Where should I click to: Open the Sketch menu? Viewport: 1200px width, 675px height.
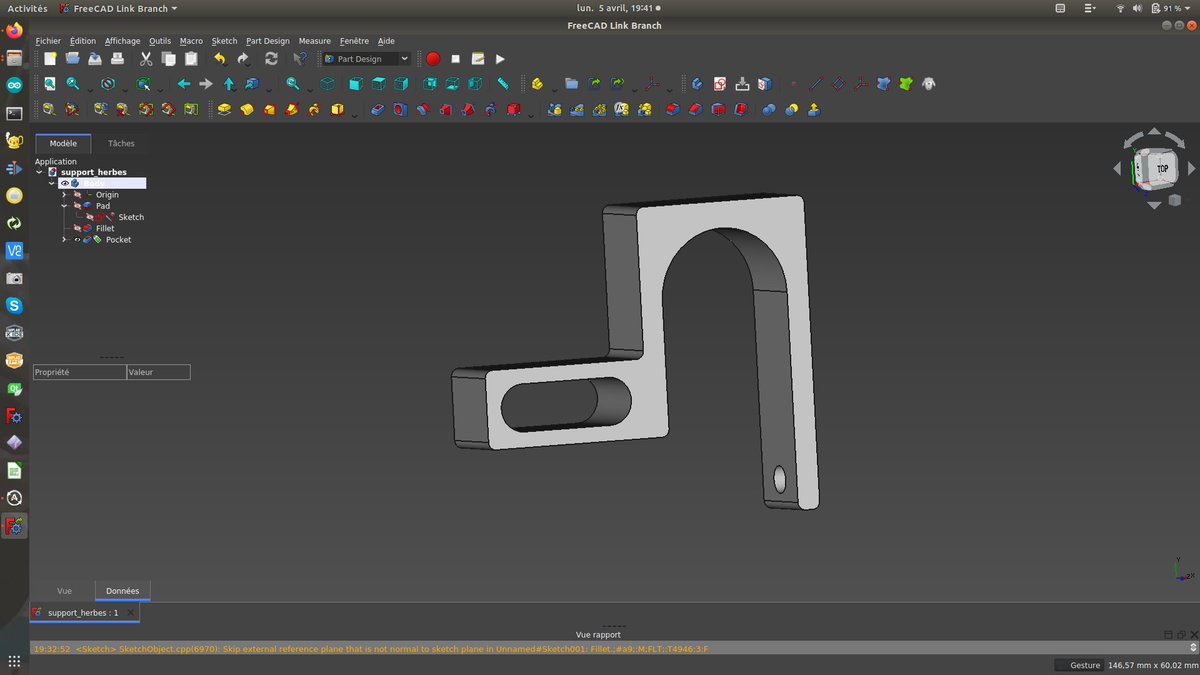(224, 41)
